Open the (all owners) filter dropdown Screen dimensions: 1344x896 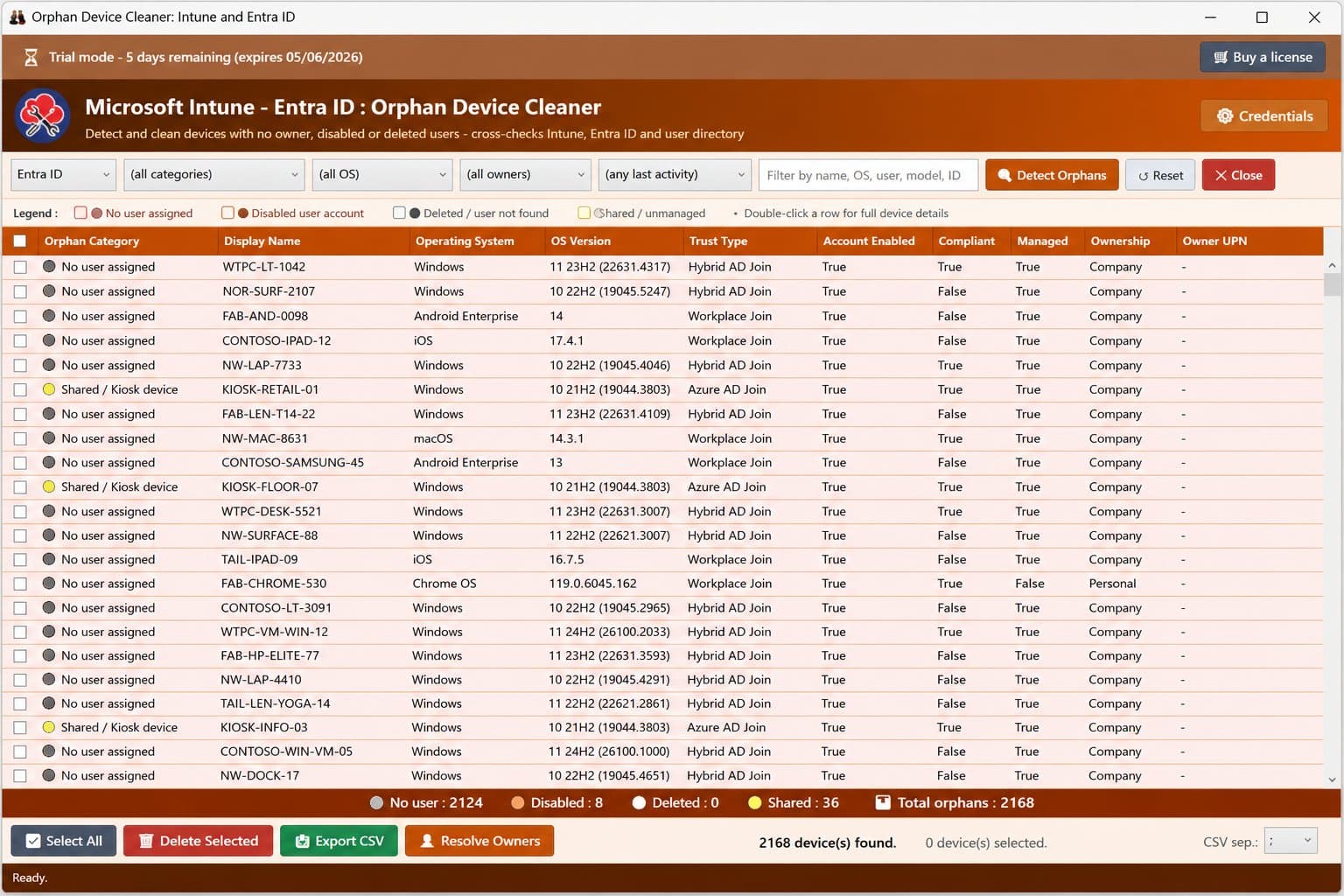click(526, 174)
